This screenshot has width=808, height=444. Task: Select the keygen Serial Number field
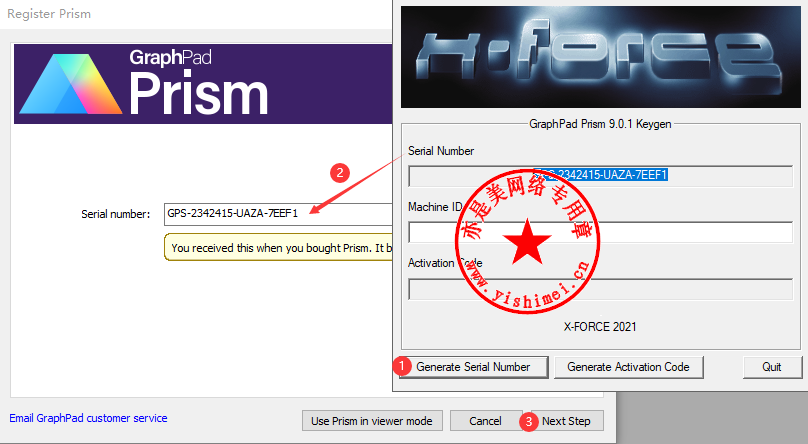(x=600, y=176)
